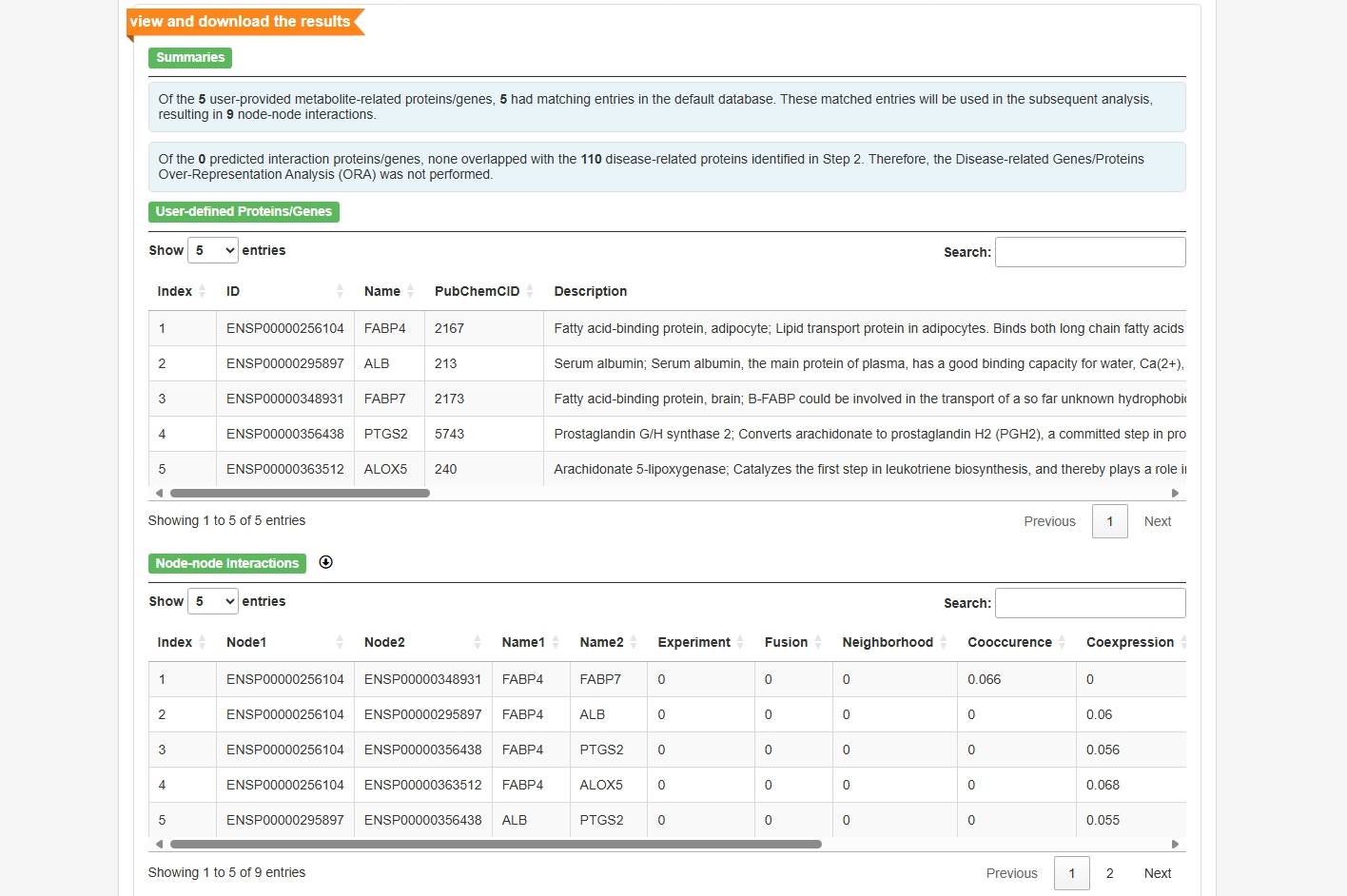
Task: Click the Node-node interactions section label
Action: (x=227, y=563)
